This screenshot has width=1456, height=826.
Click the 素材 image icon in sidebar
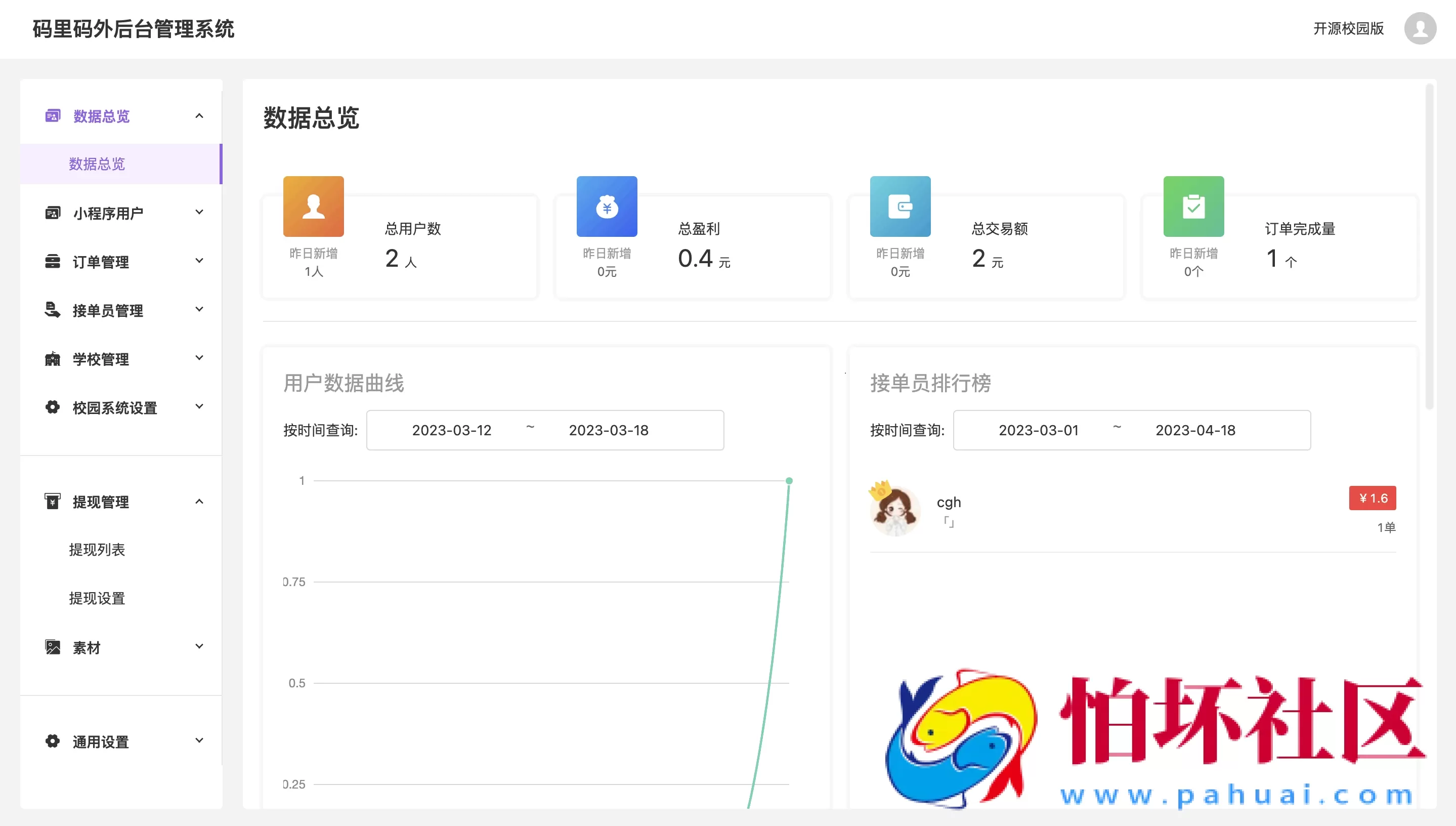52,647
